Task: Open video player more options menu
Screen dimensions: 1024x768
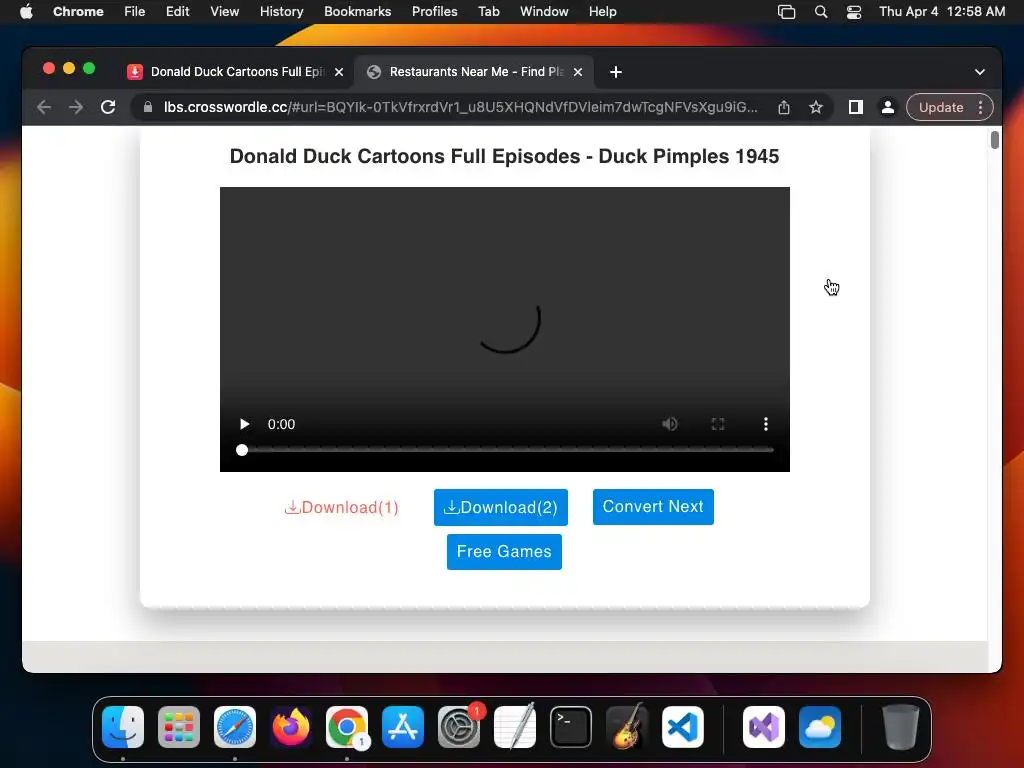Action: pos(765,424)
